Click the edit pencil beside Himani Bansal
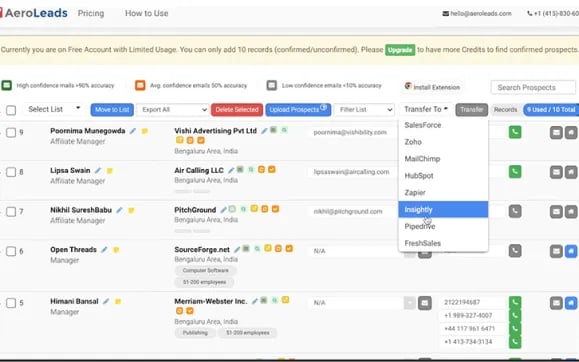 [x=106, y=301]
